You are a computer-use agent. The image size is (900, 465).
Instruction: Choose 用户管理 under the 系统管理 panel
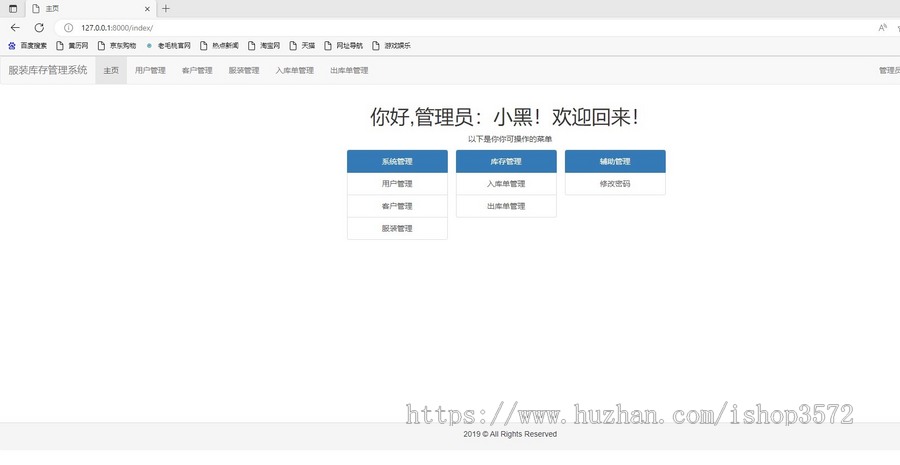[397, 184]
